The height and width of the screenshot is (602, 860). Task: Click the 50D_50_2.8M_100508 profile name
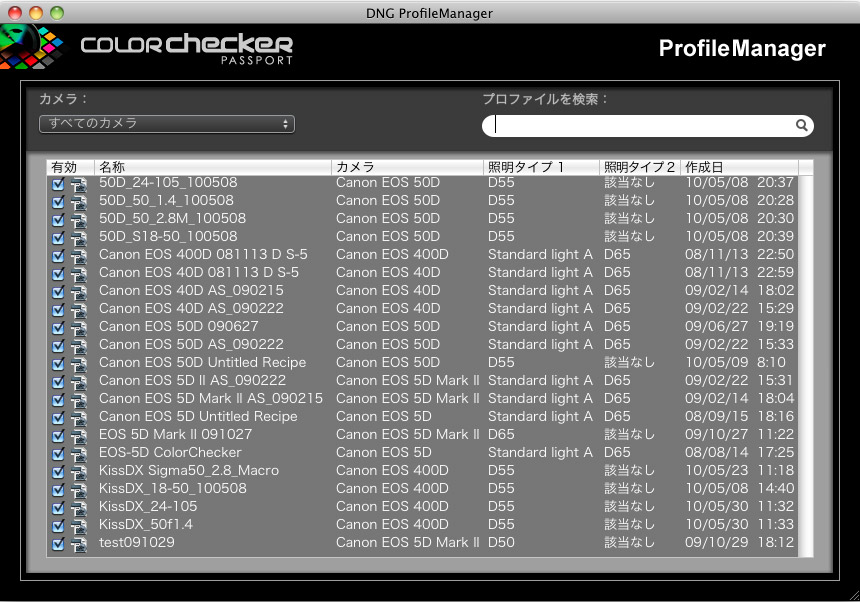(x=172, y=218)
